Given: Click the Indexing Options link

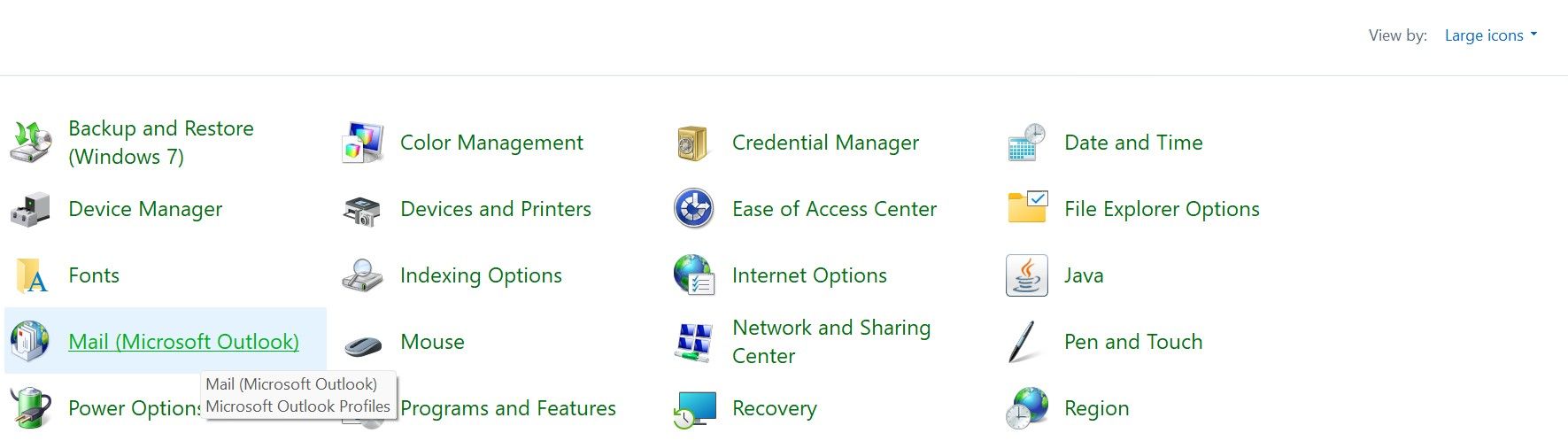Looking at the screenshot, I should pyautogui.click(x=481, y=275).
